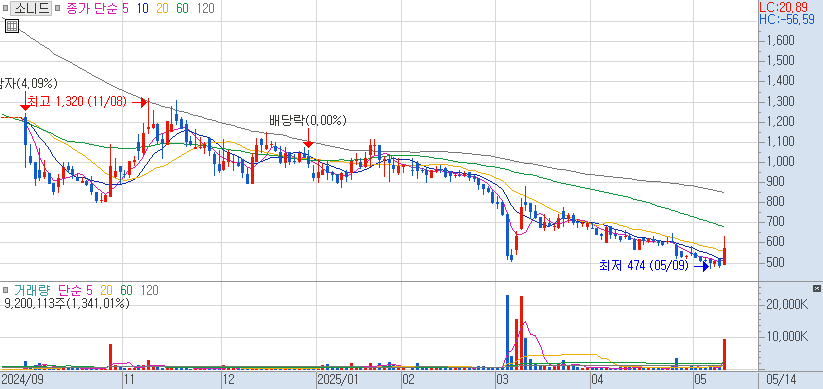The image size is (823, 389).
Task: Click the 20,000K volume axis label
Action: click(x=786, y=305)
